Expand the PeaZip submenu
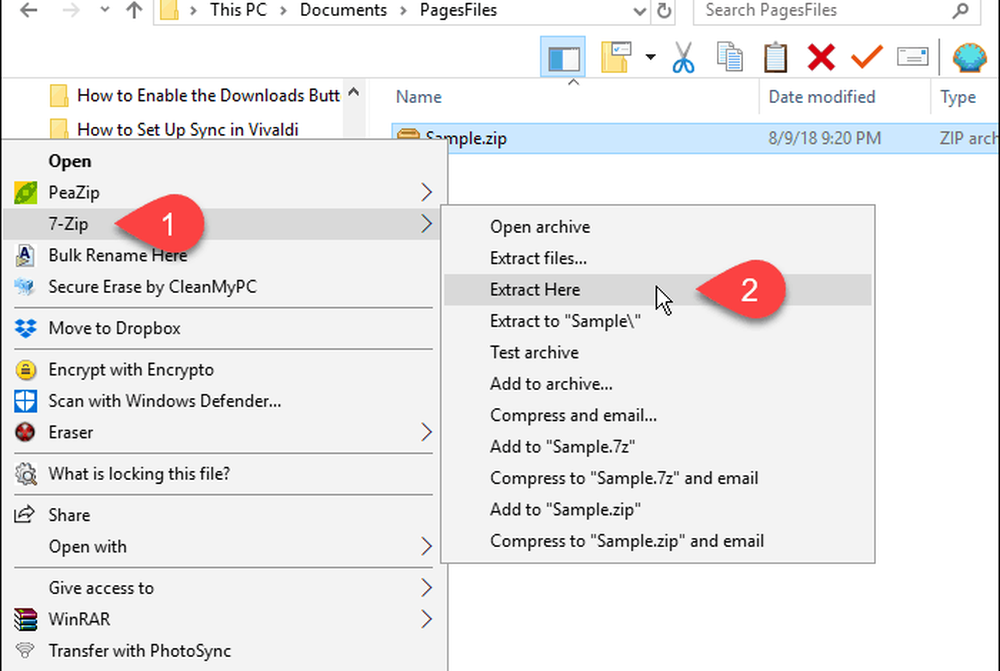This screenshot has height=671, width=1000. click(426, 192)
